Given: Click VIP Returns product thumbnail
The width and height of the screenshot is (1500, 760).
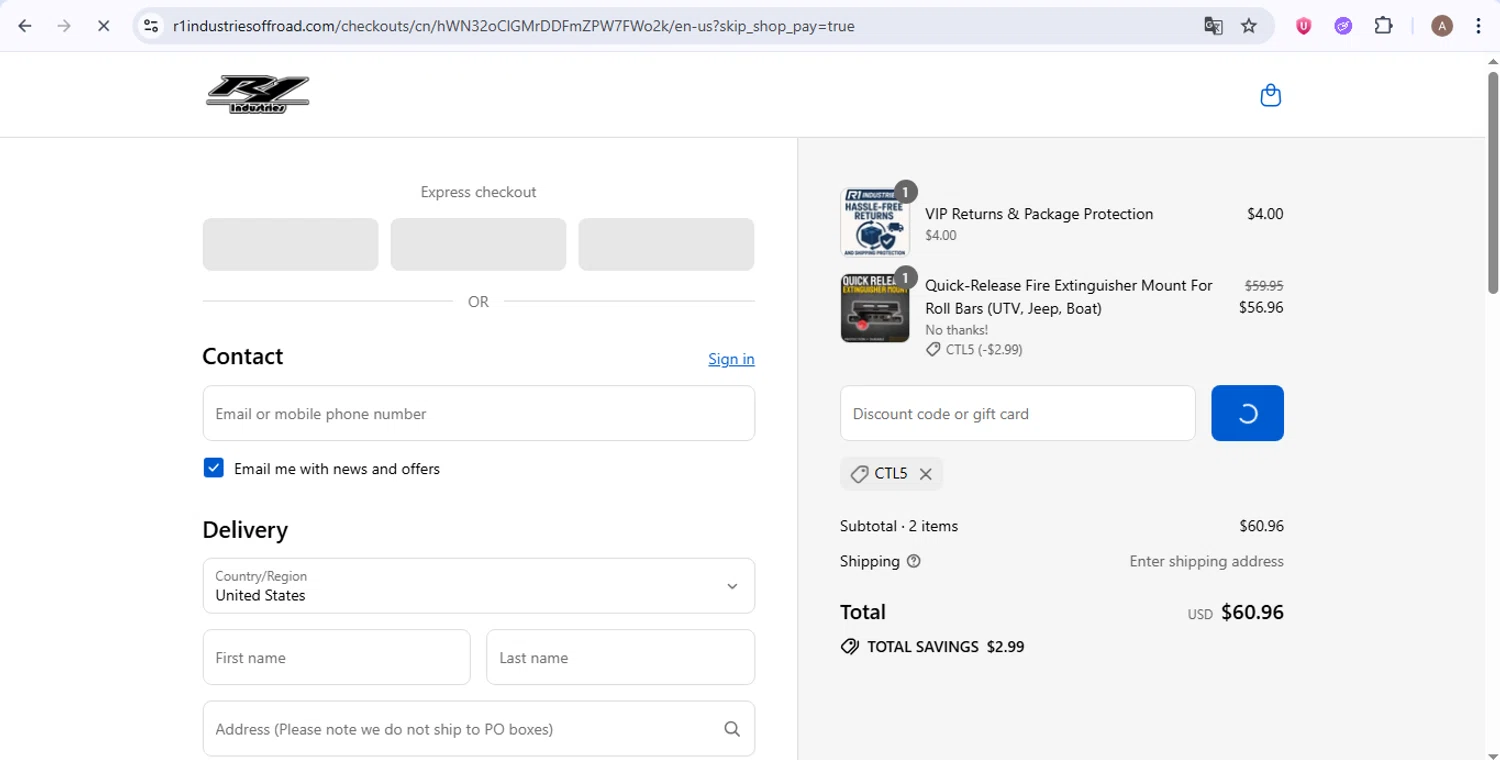Looking at the screenshot, I should (875, 222).
